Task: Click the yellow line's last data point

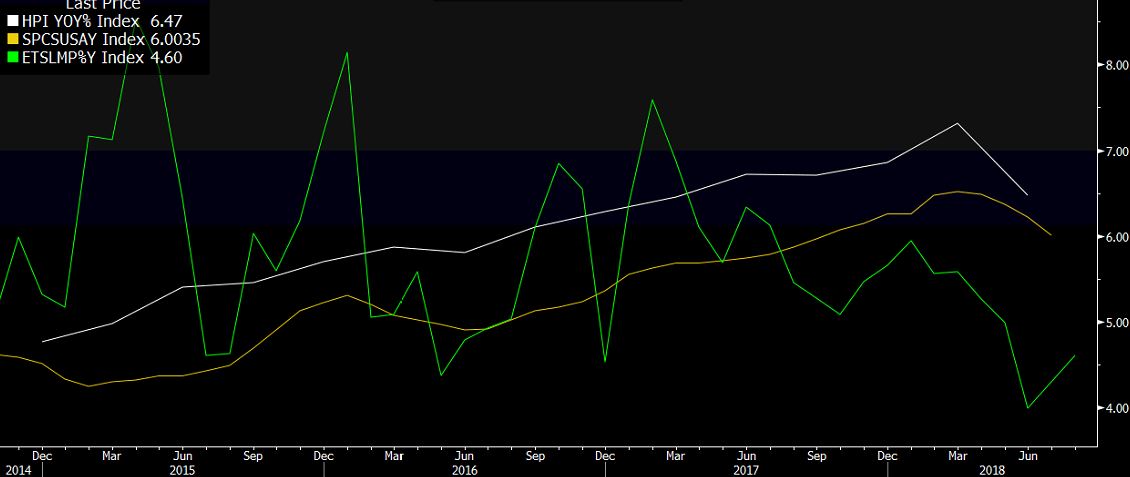Action: pos(1051,235)
